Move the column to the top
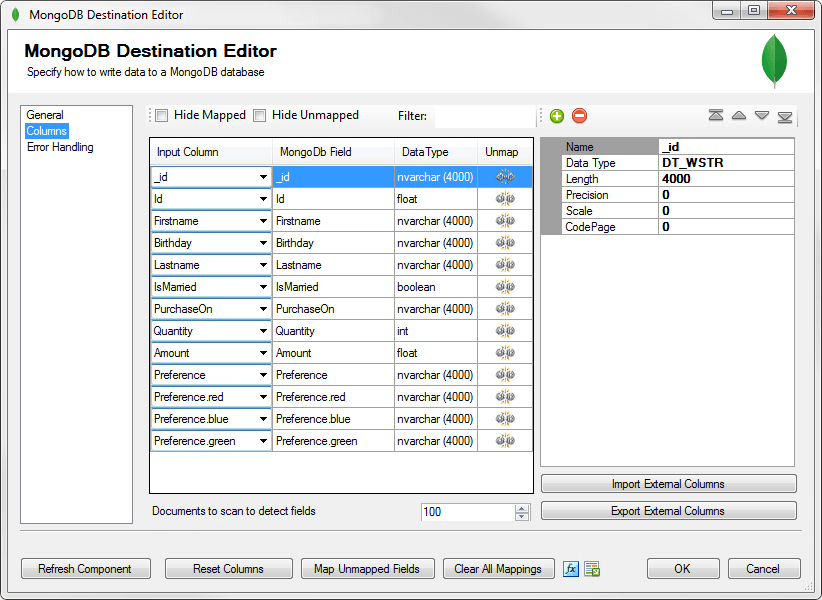The height and width of the screenshot is (600, 822). [716, 115]
